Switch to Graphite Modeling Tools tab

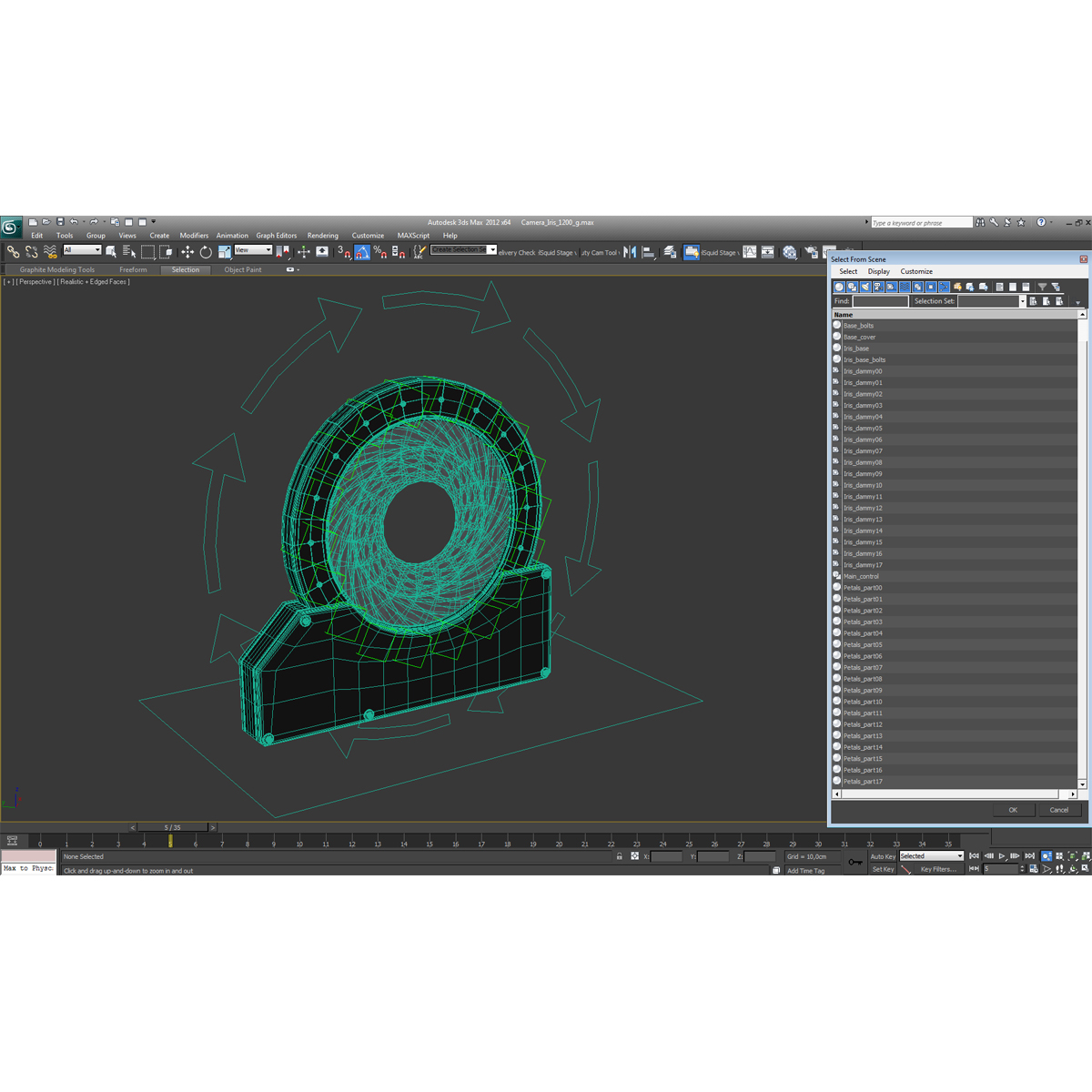[56, 269]
